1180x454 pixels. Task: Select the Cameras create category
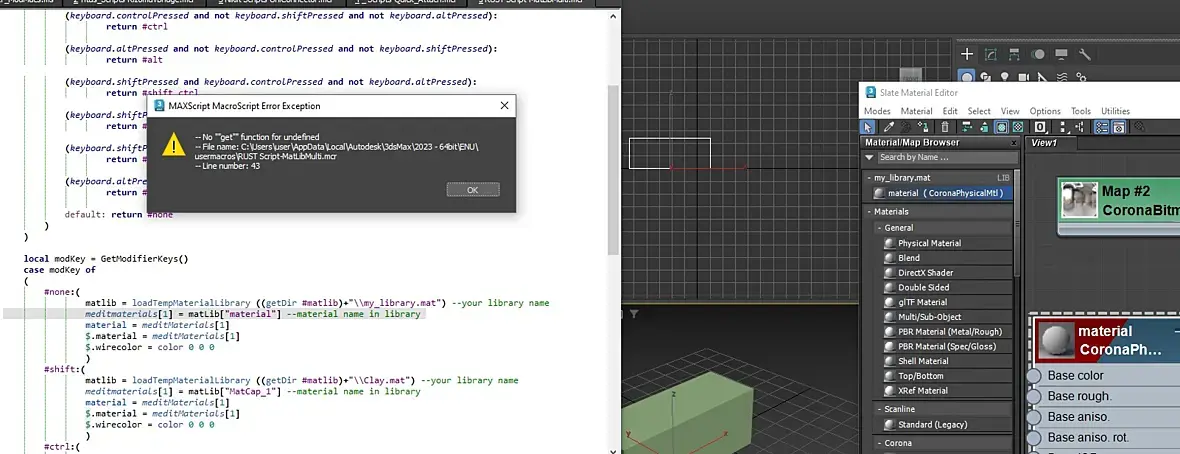coord(1023,77)
